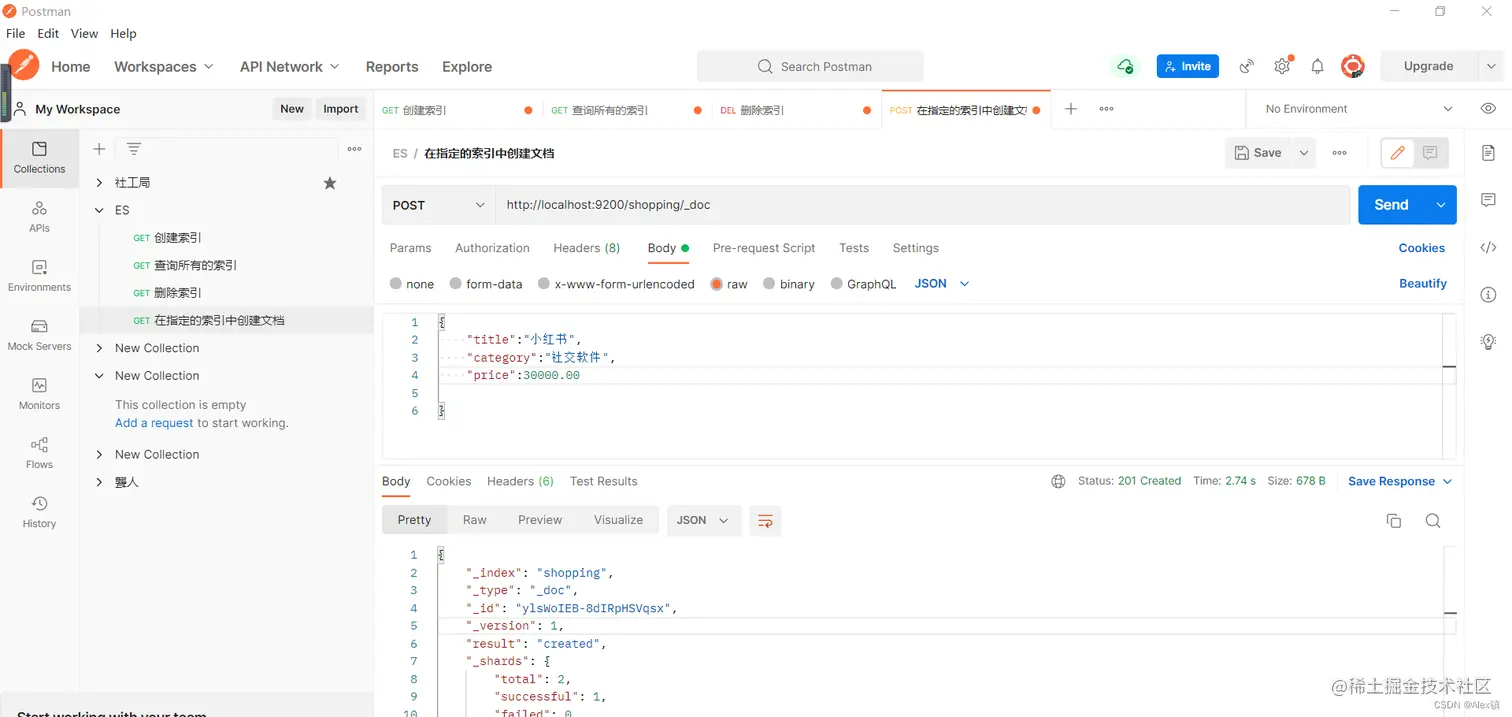Open the View menu
Viewport: 1512px width, 717px height.
point(84,33)
